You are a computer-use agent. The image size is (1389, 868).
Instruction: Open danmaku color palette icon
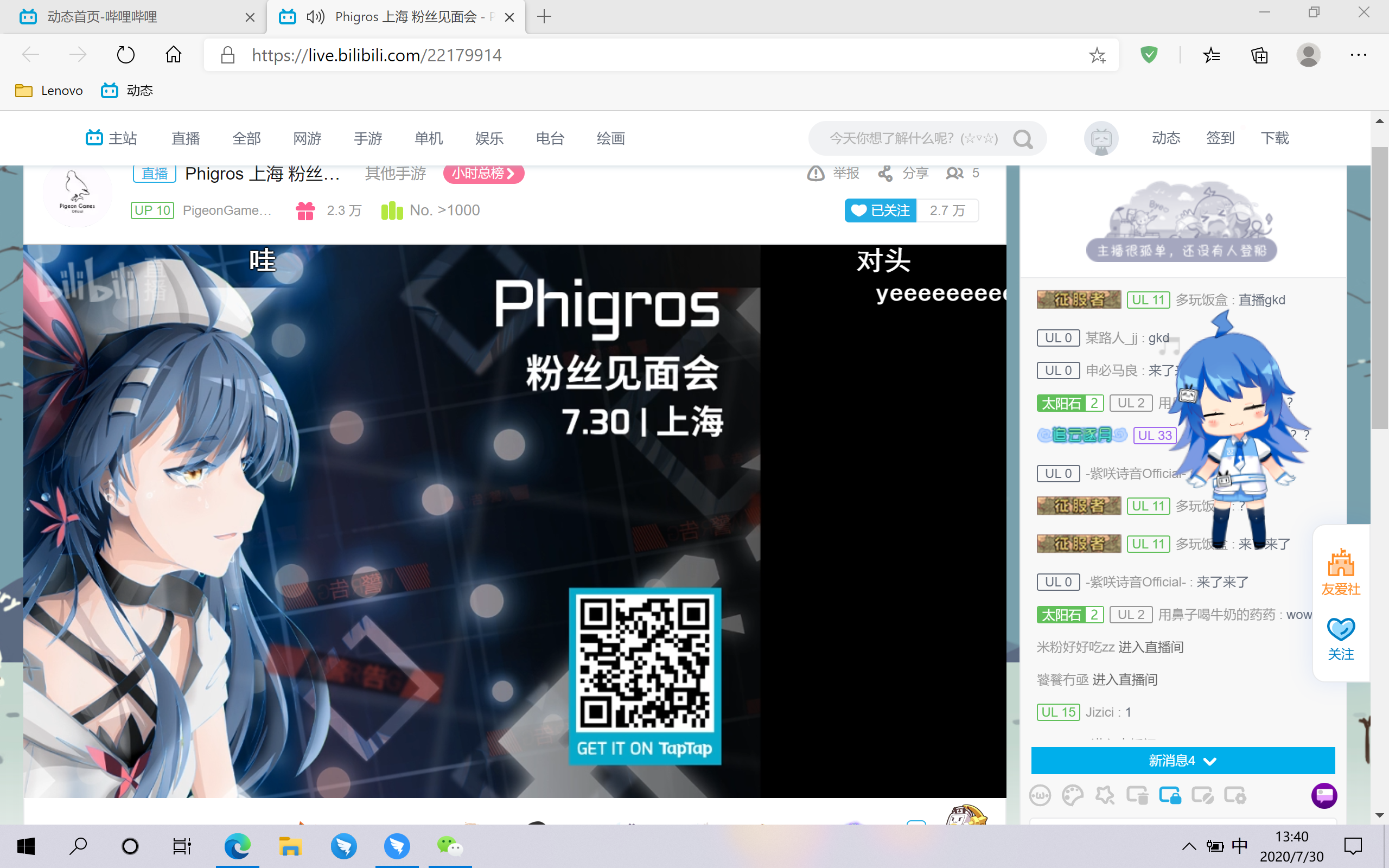tap(1072, 796)
